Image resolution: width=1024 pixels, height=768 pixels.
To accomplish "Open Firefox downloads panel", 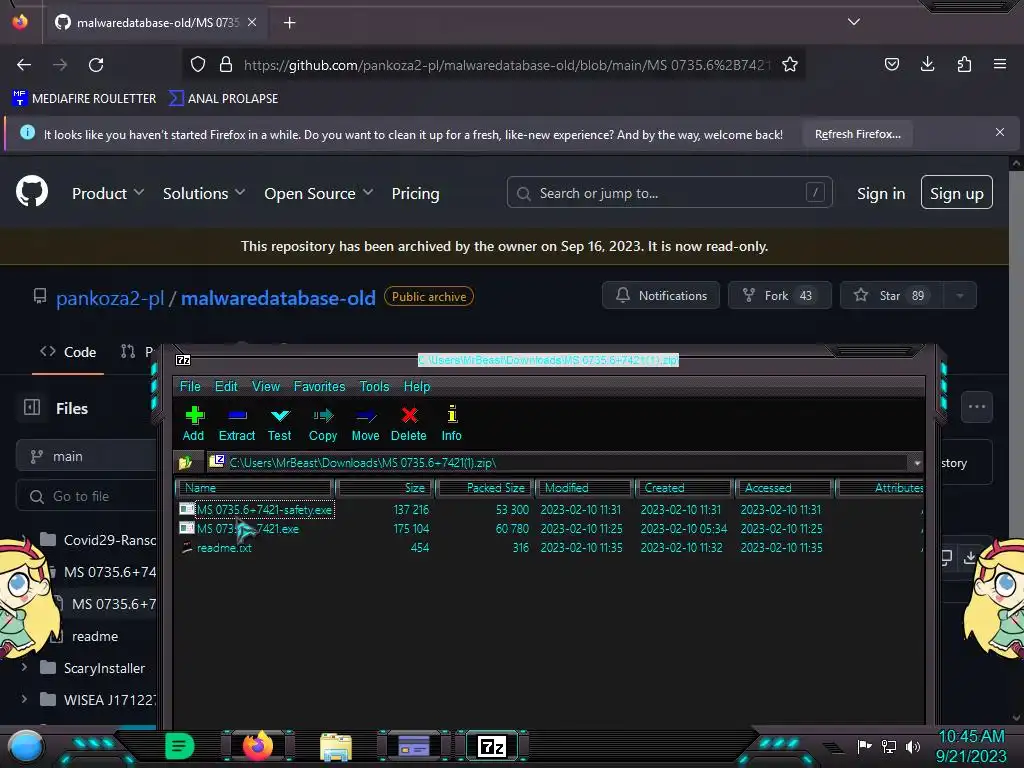I will [927, 64].
